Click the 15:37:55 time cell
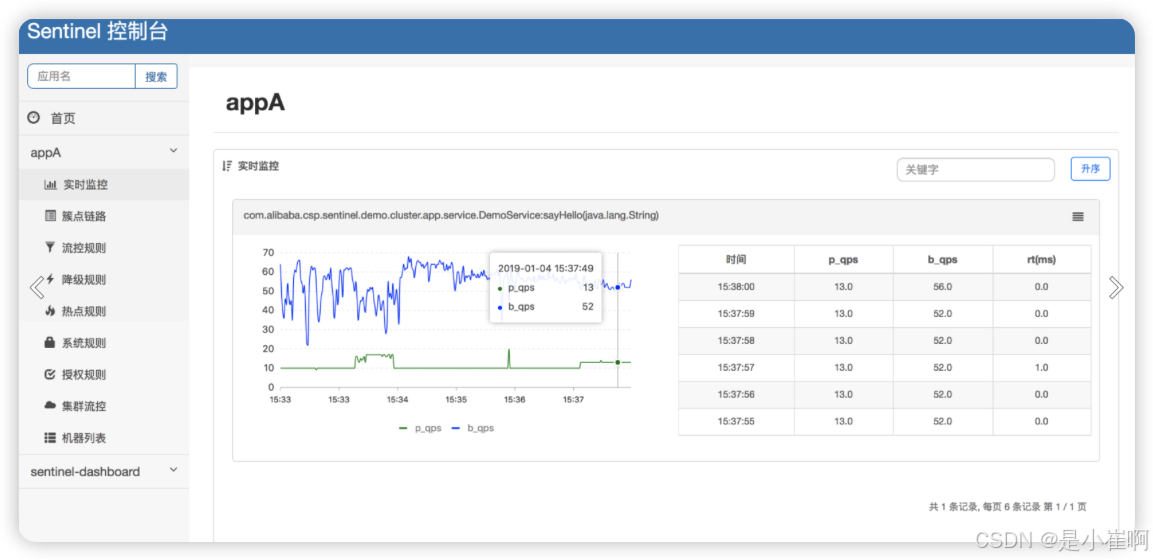 pyautogui.click(x=736, y=422)
